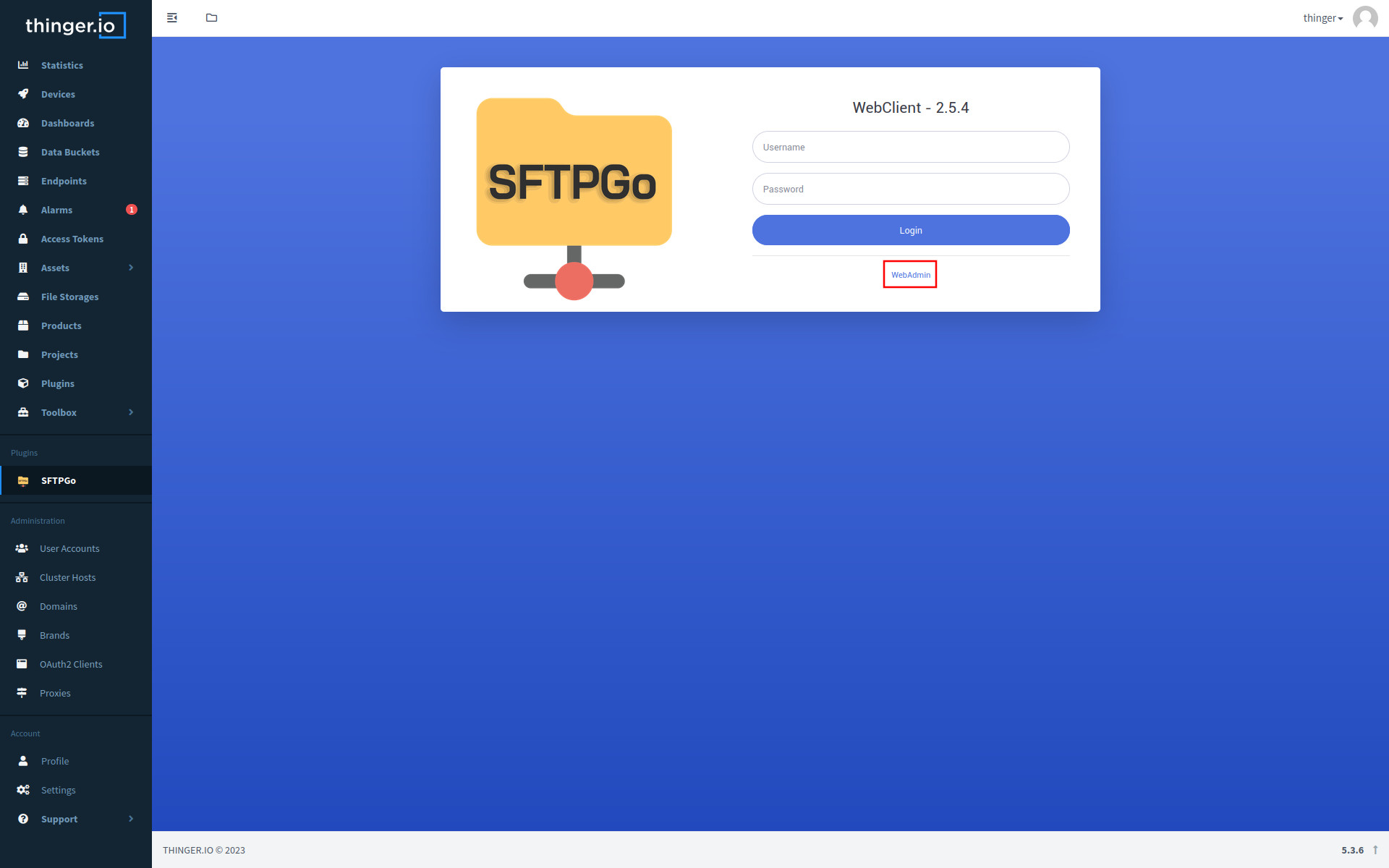Screen dimensions: 1389x868
Task: Select the Access Tokens icon
Action: [x=22, y=238]
